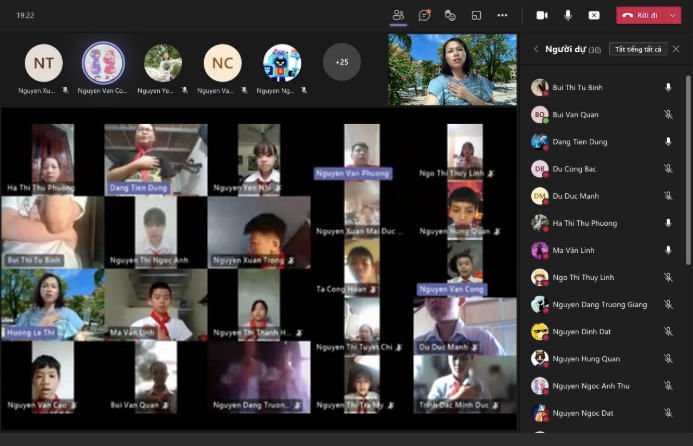The width and height of the screenshot is (693, 446).
Task: Click the participants list scrollbar
Action: point(689,250)
